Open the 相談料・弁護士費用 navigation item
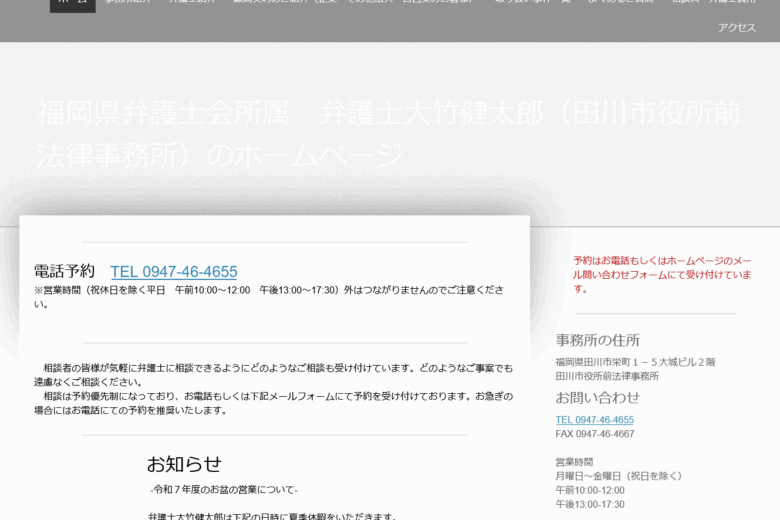Viewport: 780px width, 520px height. [713, 4]
